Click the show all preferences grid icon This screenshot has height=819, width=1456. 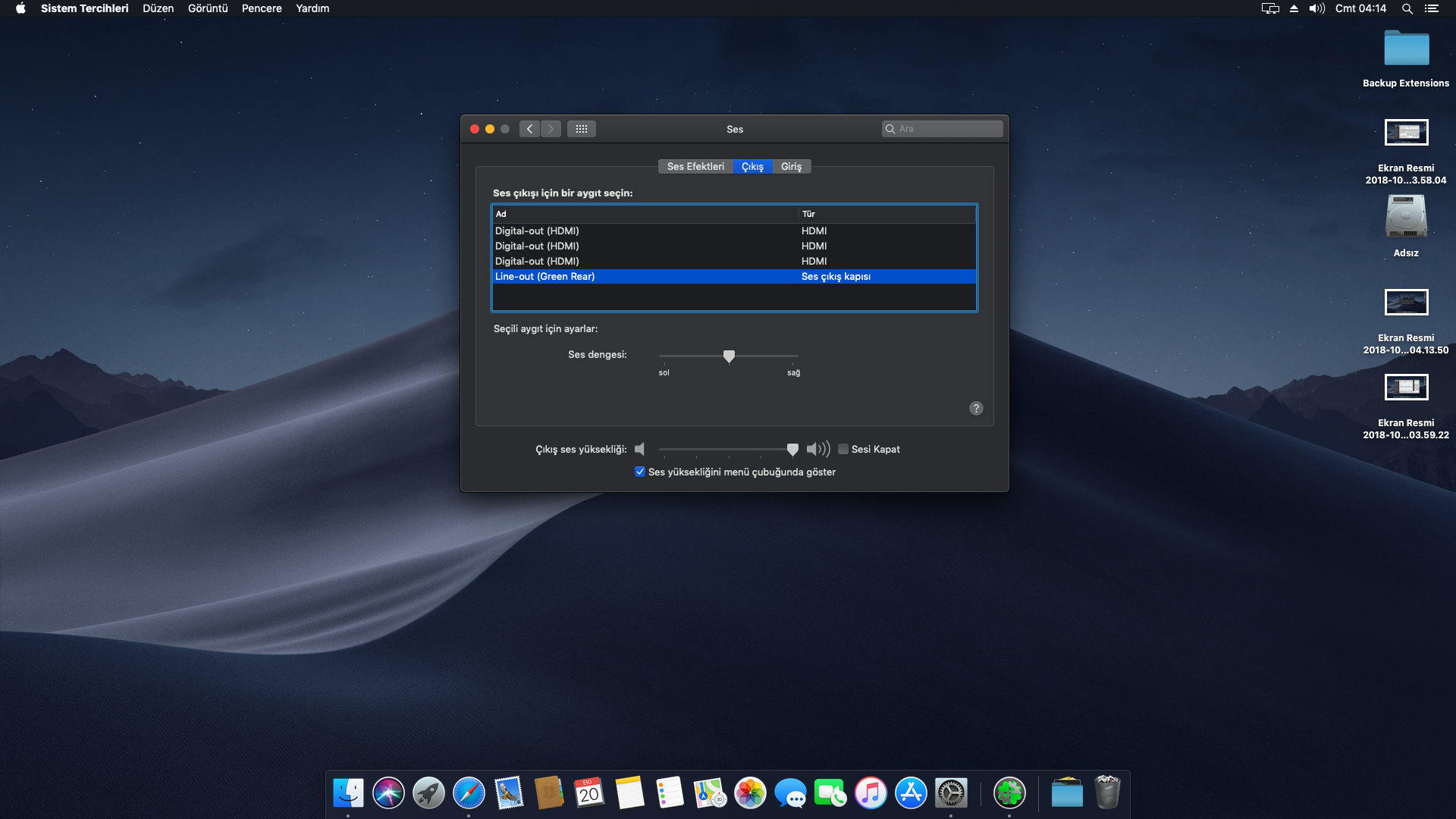pos(582,129)
